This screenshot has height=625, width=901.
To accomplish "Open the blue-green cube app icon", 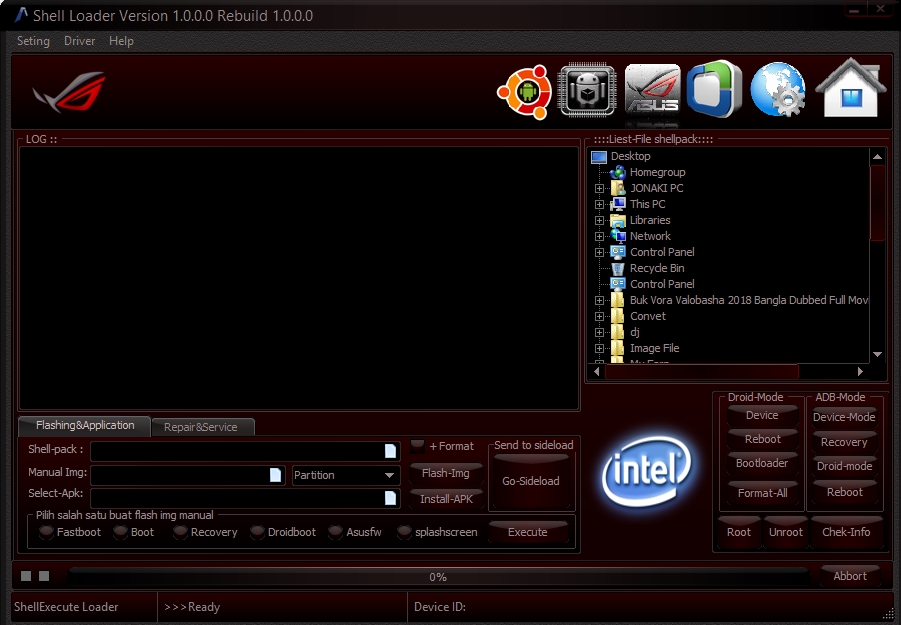I will (x=714, y=89).
